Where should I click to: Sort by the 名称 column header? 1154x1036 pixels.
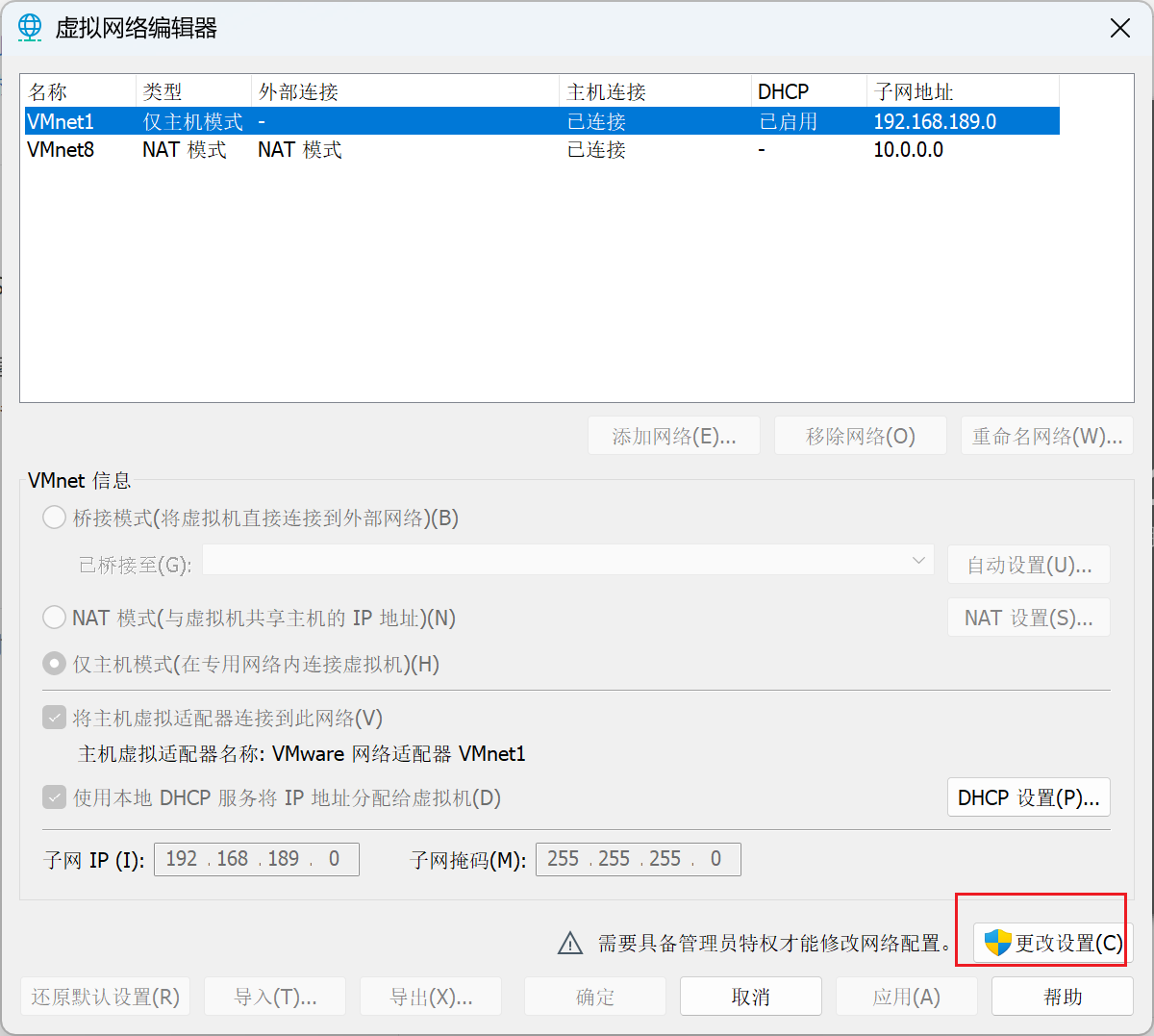(78, 91)
